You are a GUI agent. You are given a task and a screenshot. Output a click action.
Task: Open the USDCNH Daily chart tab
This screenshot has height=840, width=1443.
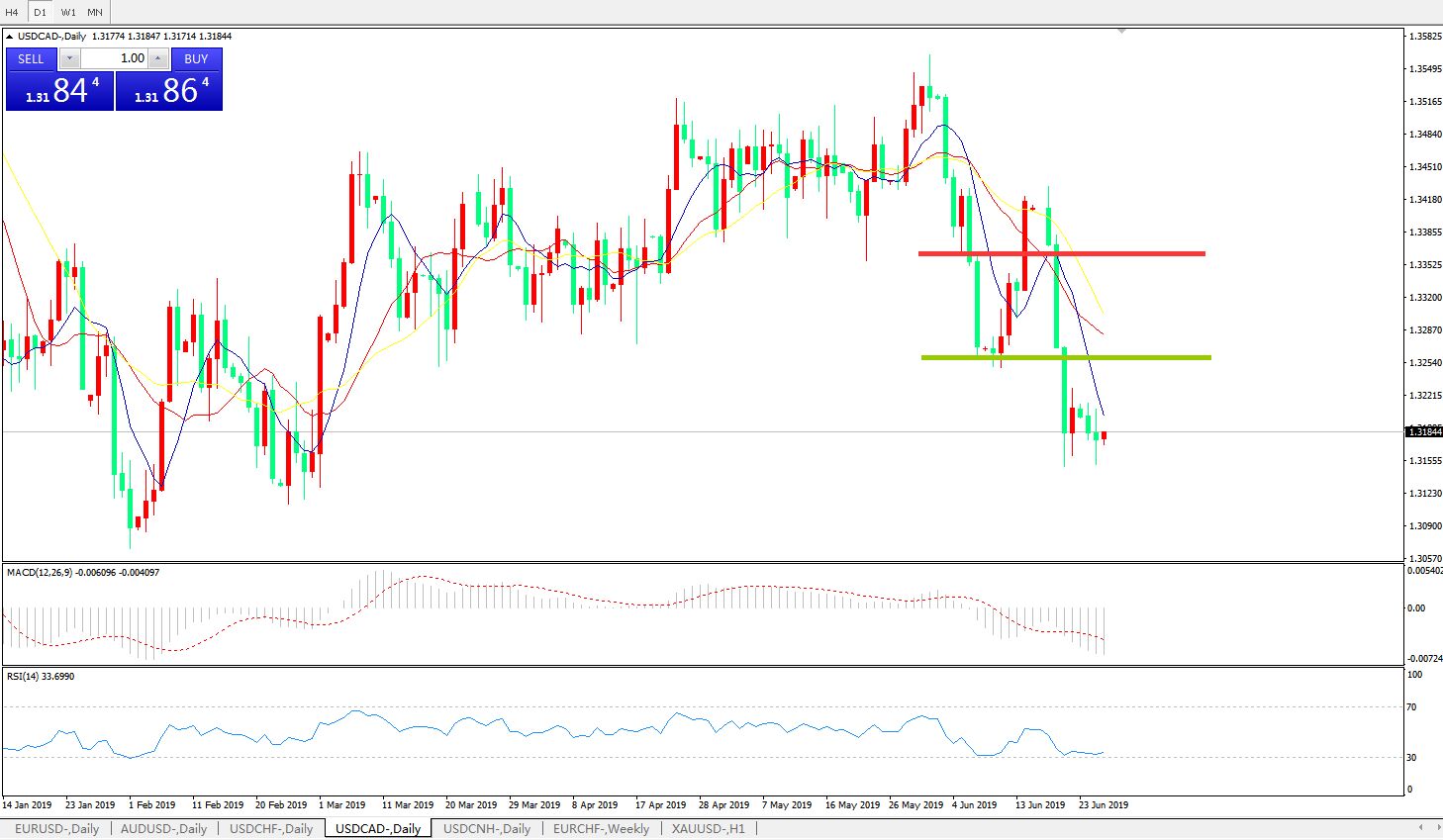coord(487,828)
